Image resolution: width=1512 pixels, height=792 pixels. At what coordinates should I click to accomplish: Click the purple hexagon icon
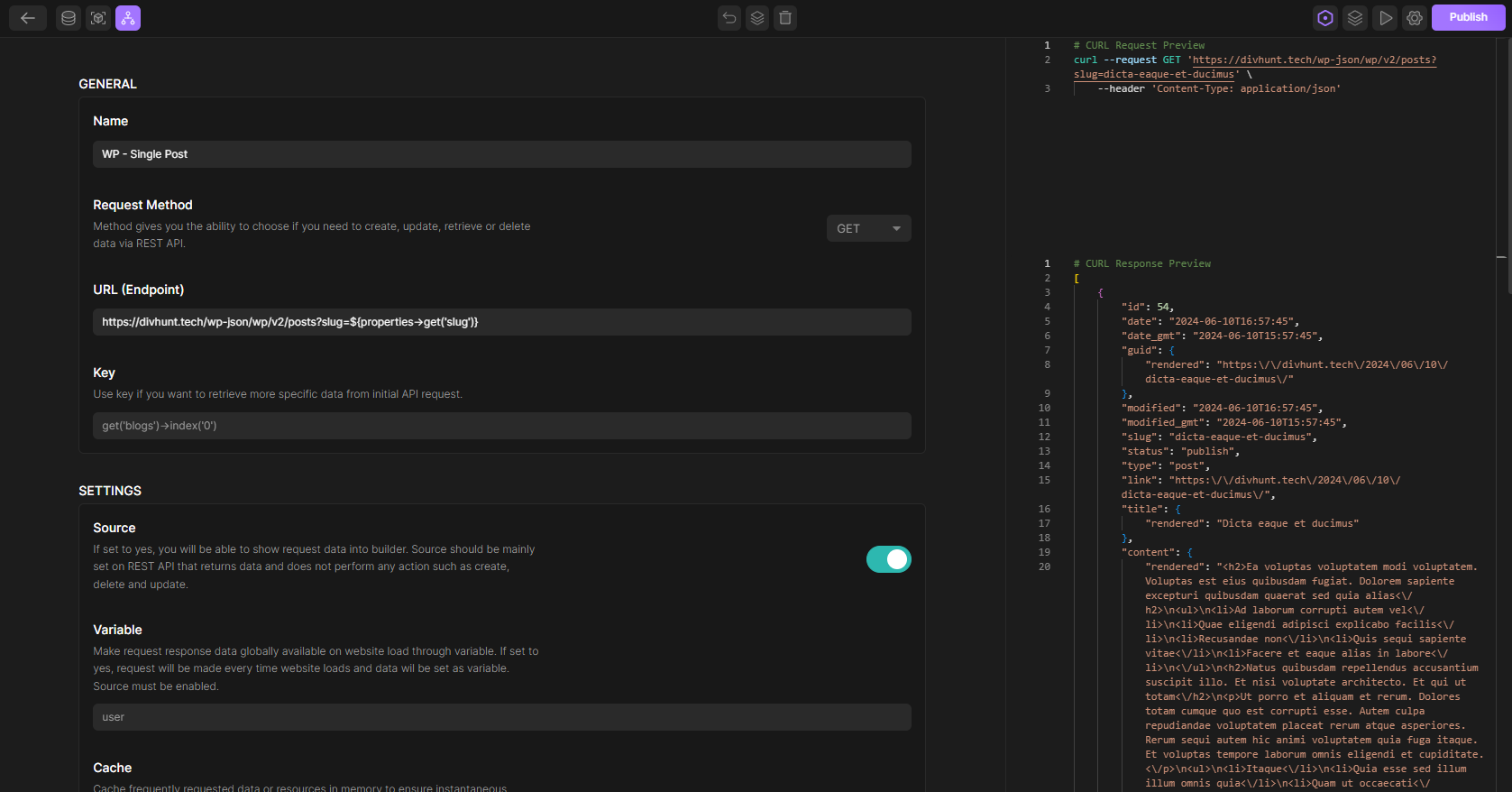1325,18
